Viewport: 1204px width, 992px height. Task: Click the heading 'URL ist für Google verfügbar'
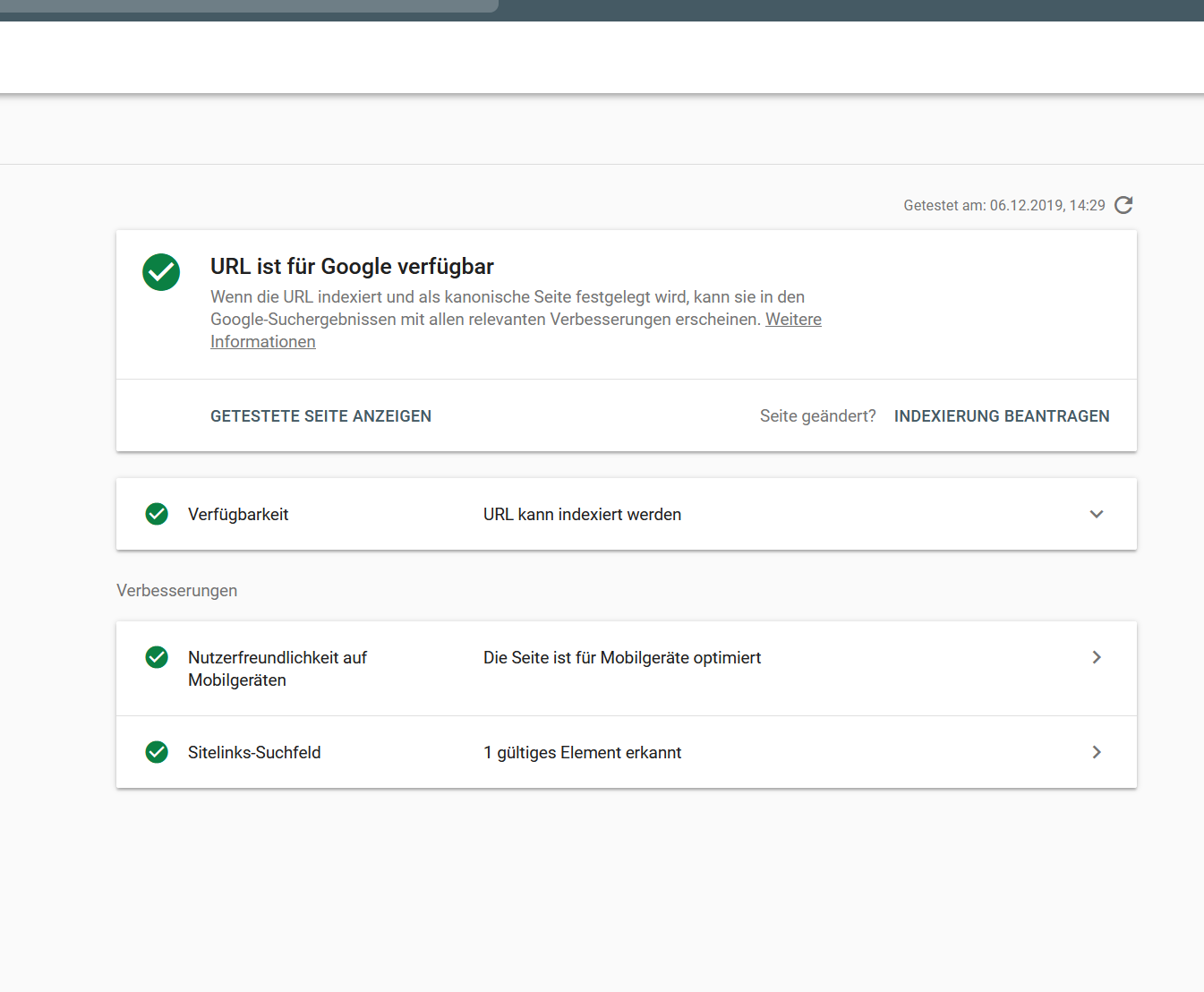point(352,267)
